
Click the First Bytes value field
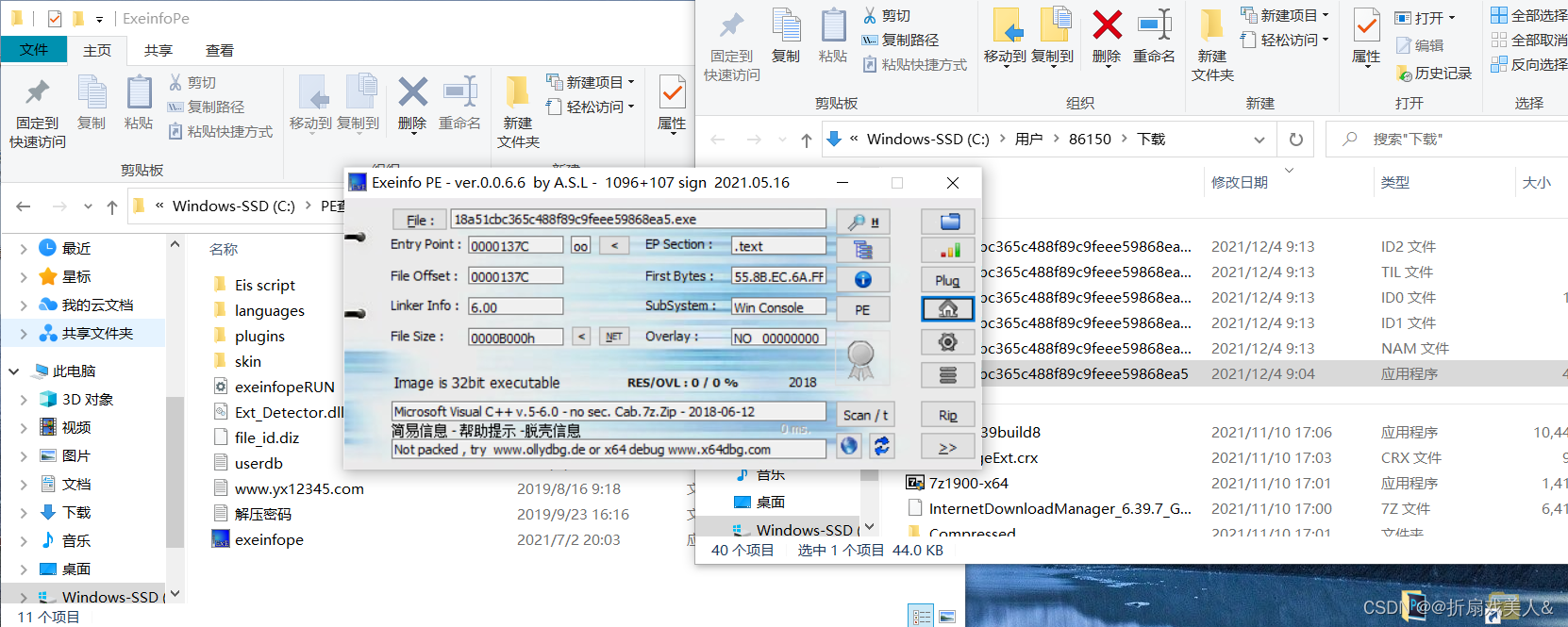tap(779, 276)
